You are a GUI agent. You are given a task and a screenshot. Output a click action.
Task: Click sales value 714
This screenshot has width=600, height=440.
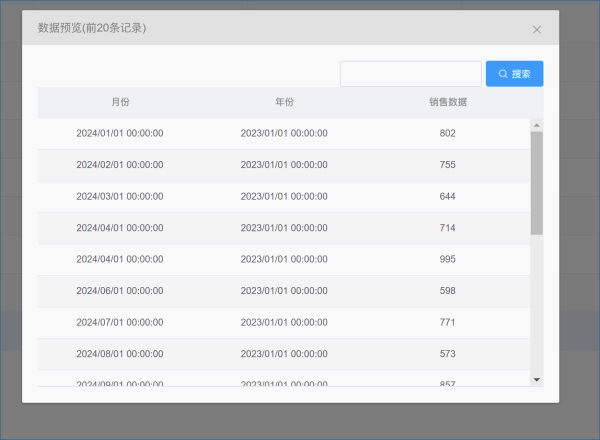click(x=447, y=228)
